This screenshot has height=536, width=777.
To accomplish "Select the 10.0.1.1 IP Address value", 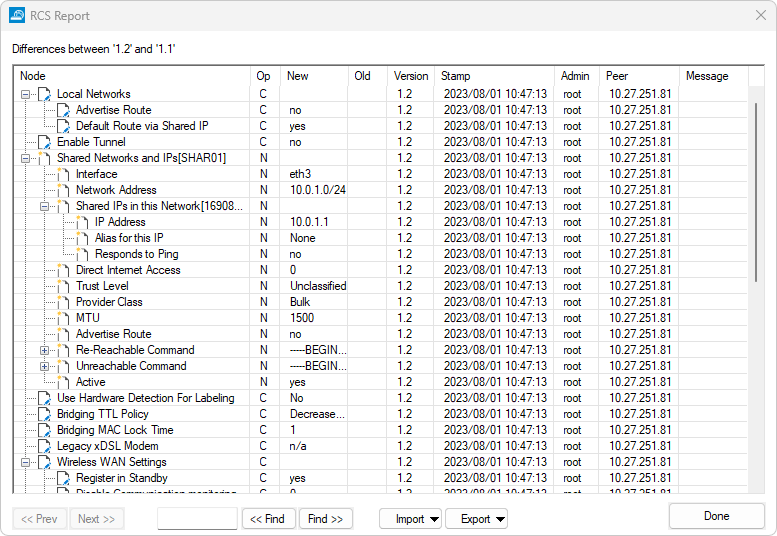I will 309,222.
